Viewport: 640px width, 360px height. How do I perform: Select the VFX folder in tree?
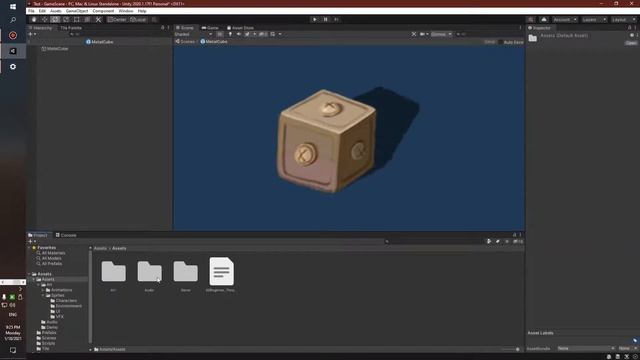57,316
